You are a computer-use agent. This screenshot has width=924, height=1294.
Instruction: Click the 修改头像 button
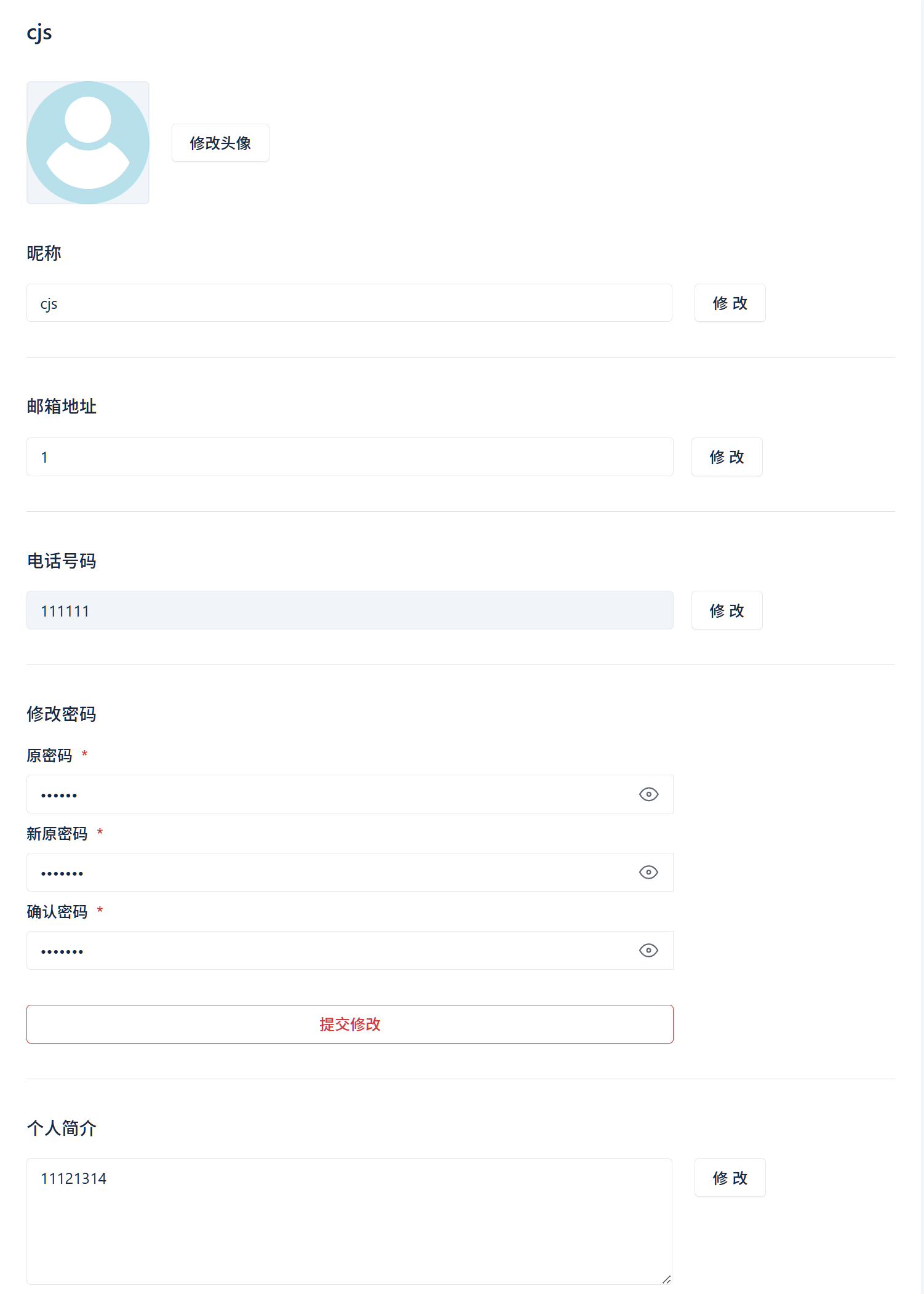point(220,143)
